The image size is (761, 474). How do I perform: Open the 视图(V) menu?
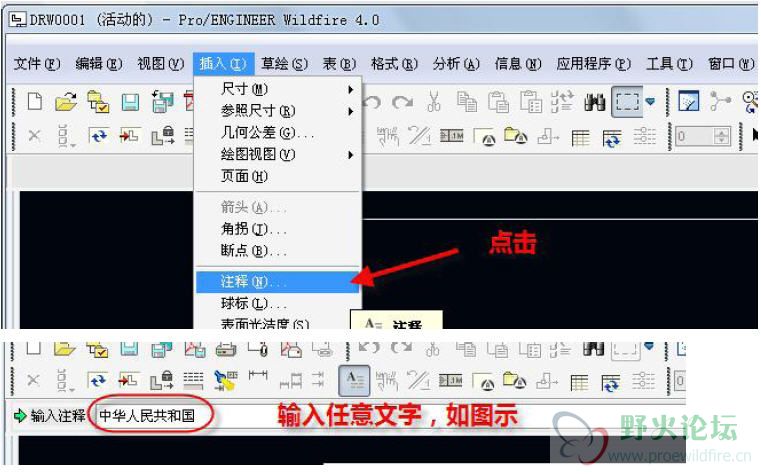coord(161,64)
